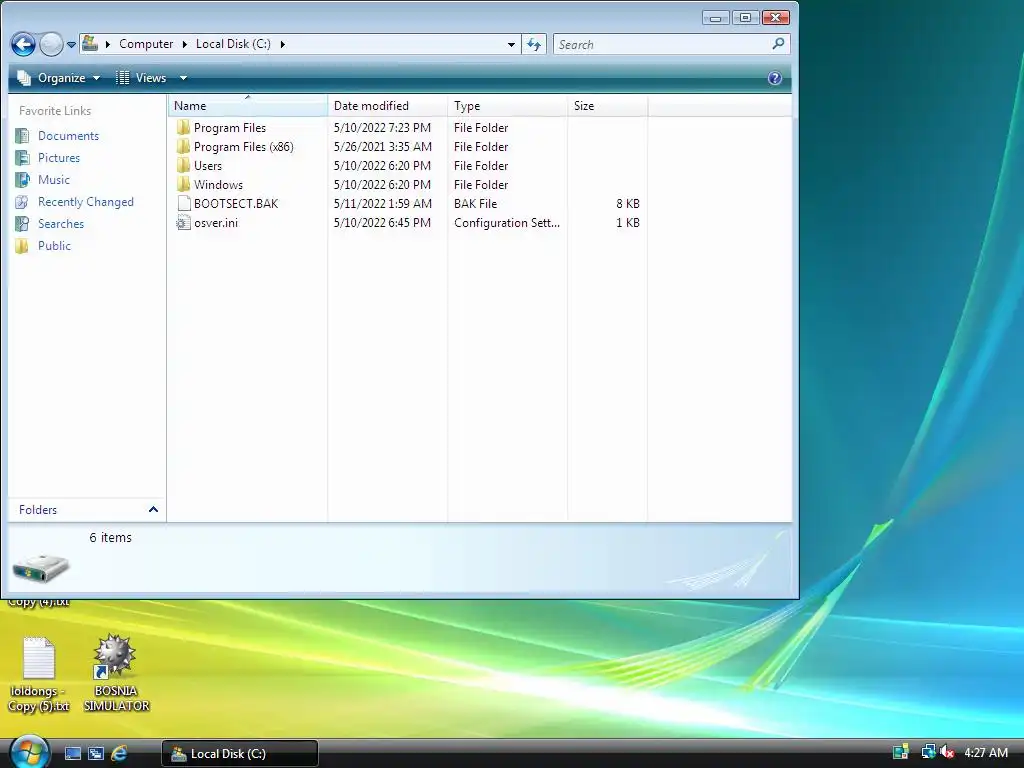
Task: Click the Documents sidebar icon
Action: pyautogui.click(x=22, y=136)
